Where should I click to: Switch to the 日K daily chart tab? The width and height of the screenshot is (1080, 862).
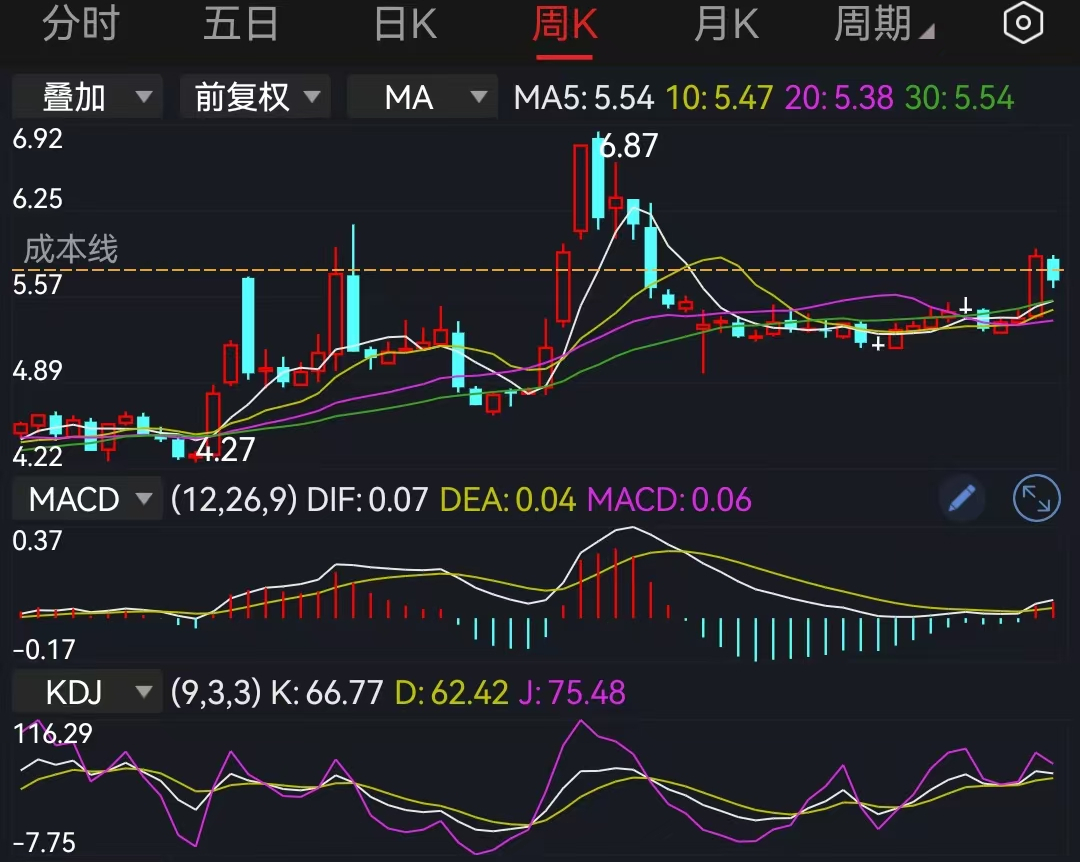[x=404, y=22]
